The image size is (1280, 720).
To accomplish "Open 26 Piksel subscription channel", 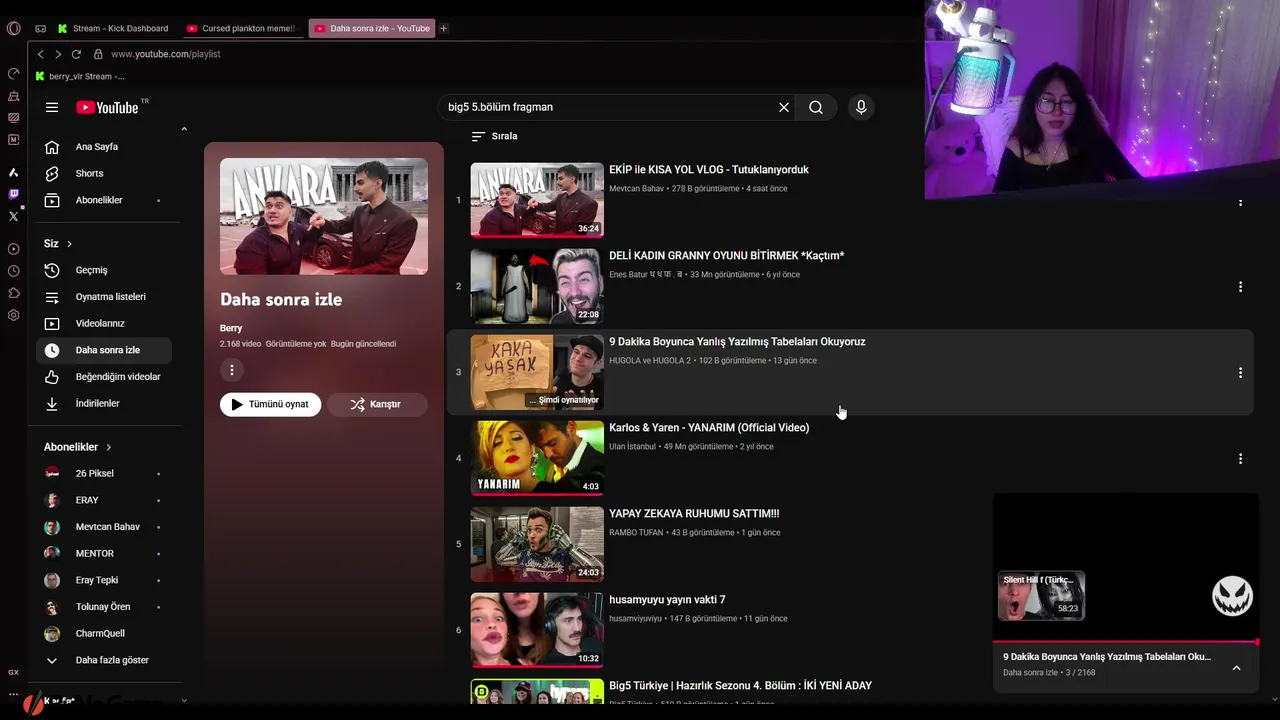I will 103,473.
